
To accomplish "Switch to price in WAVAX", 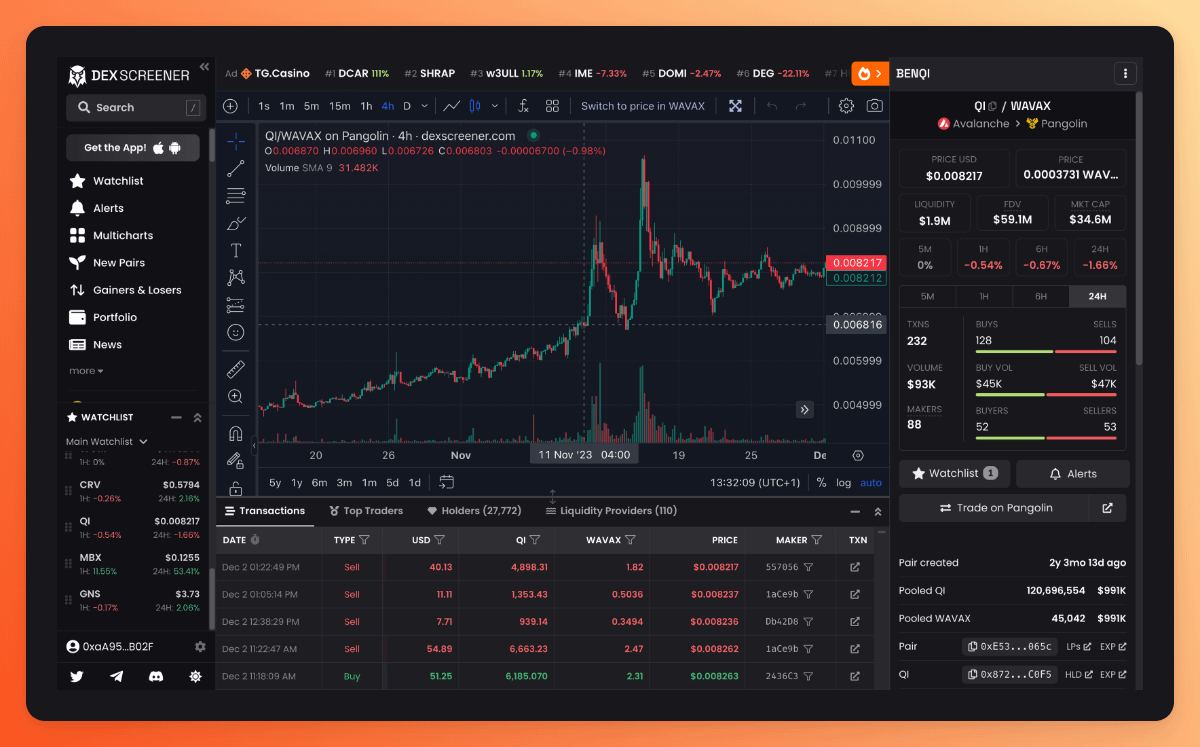I will point(642,106).
